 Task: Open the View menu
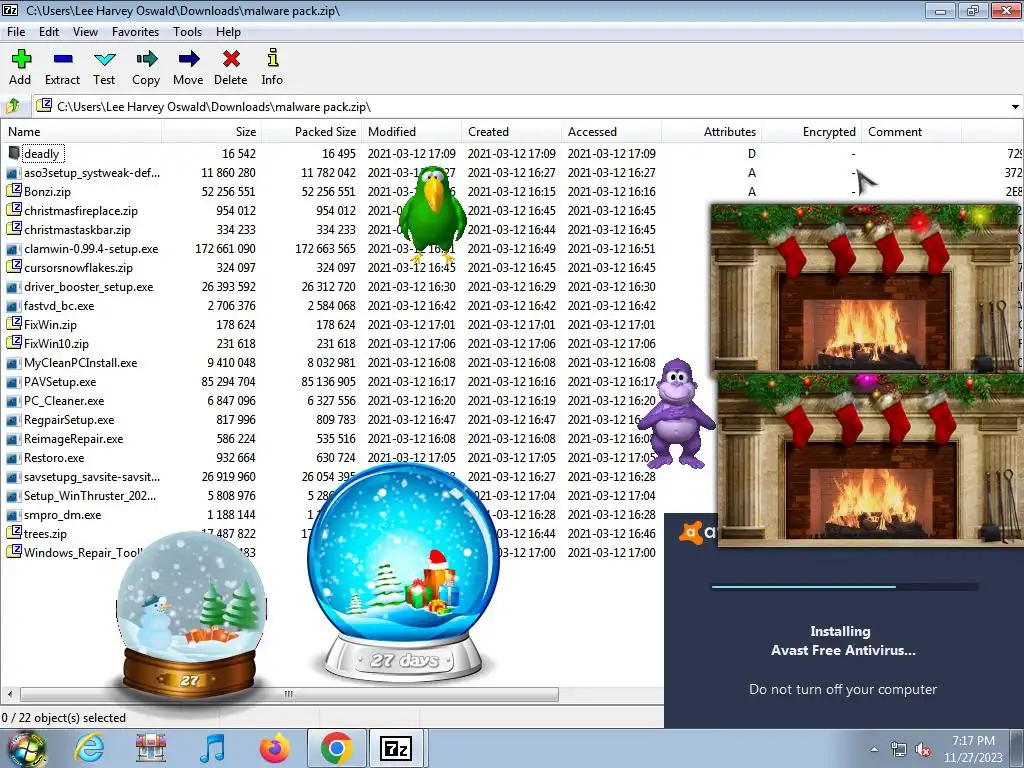point(85,31)
